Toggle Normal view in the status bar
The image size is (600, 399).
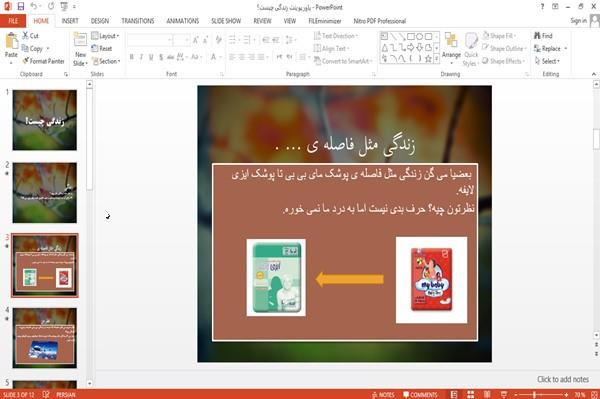click(454, 394)
